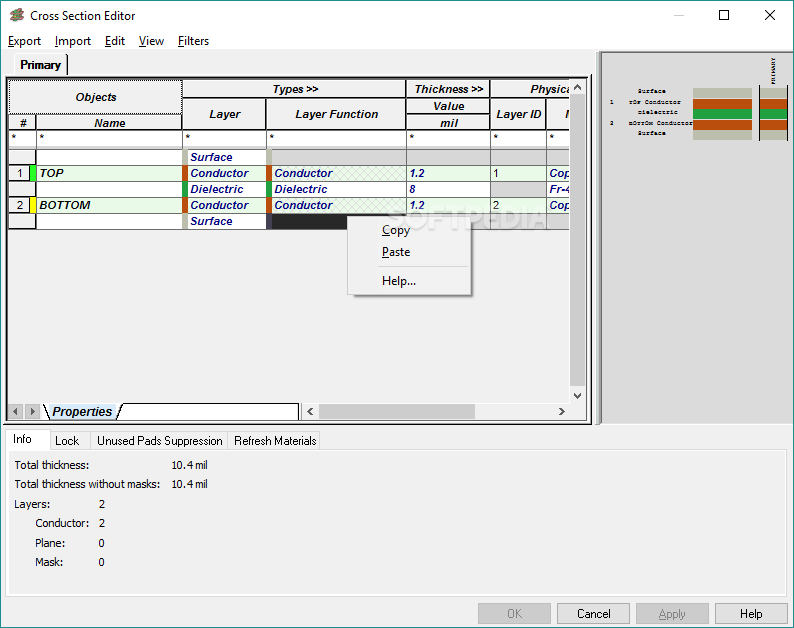The width and height of the screenshot is (794, 628).
Task: Click the Name filter input field
Action: coord(109,138)
